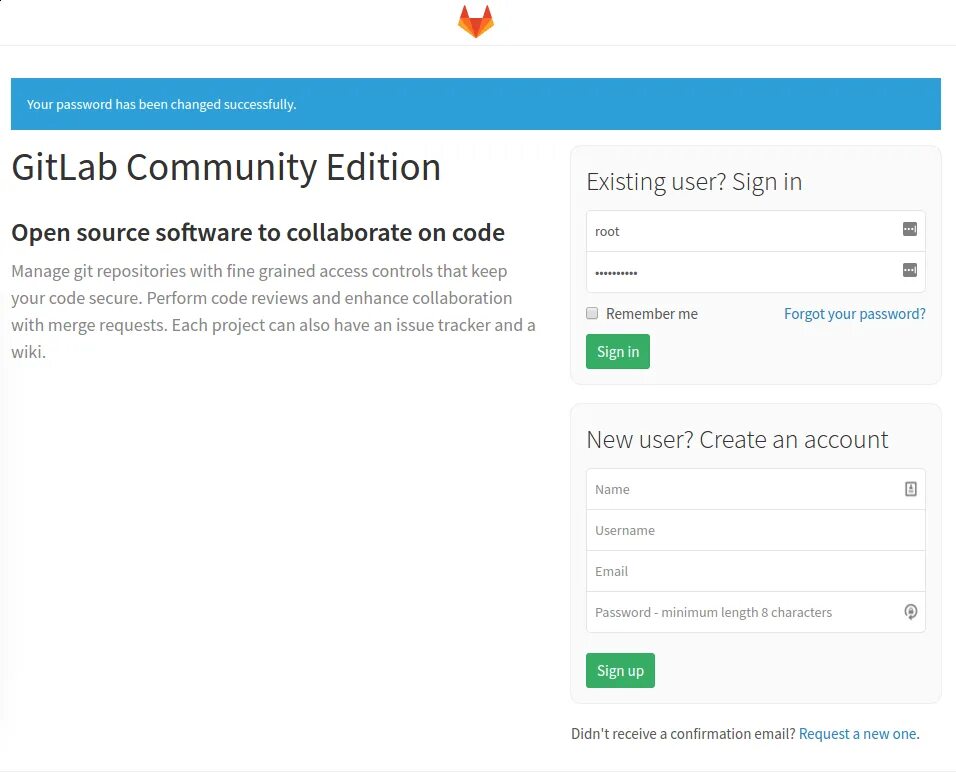This screenshot has width=956, height=774.
Task: Click the GitLab Community Edition heading
Action: coord(226,167)
